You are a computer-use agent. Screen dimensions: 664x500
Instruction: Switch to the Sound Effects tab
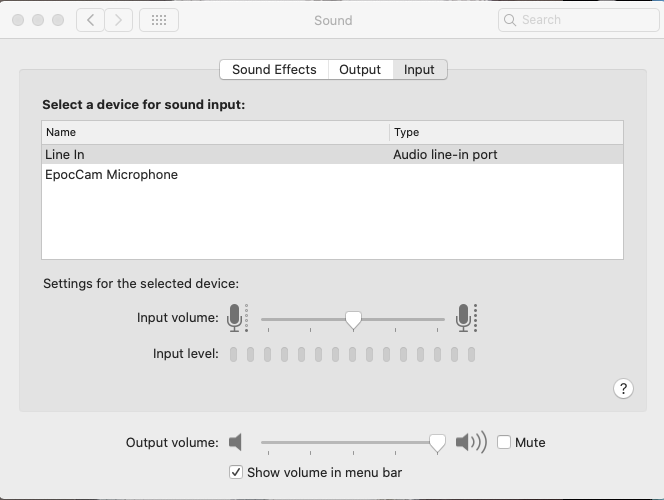[x=274, y=69]
